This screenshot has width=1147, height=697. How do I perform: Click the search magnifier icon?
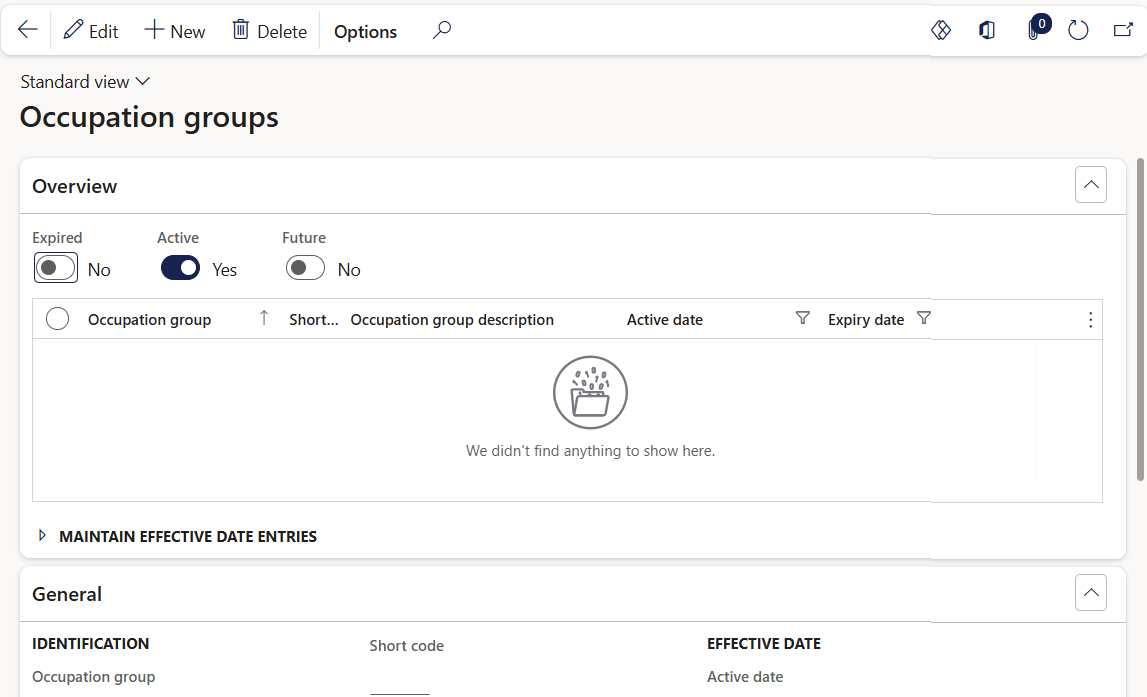pos(441,31)
